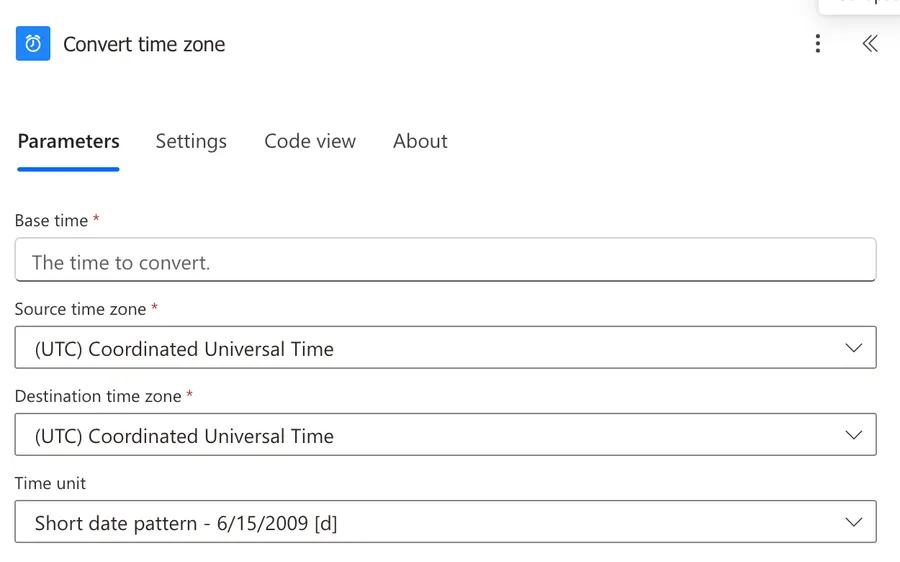900x562 pixels.
Task: Click the Source time zone label
Action: tap(80, 309)
